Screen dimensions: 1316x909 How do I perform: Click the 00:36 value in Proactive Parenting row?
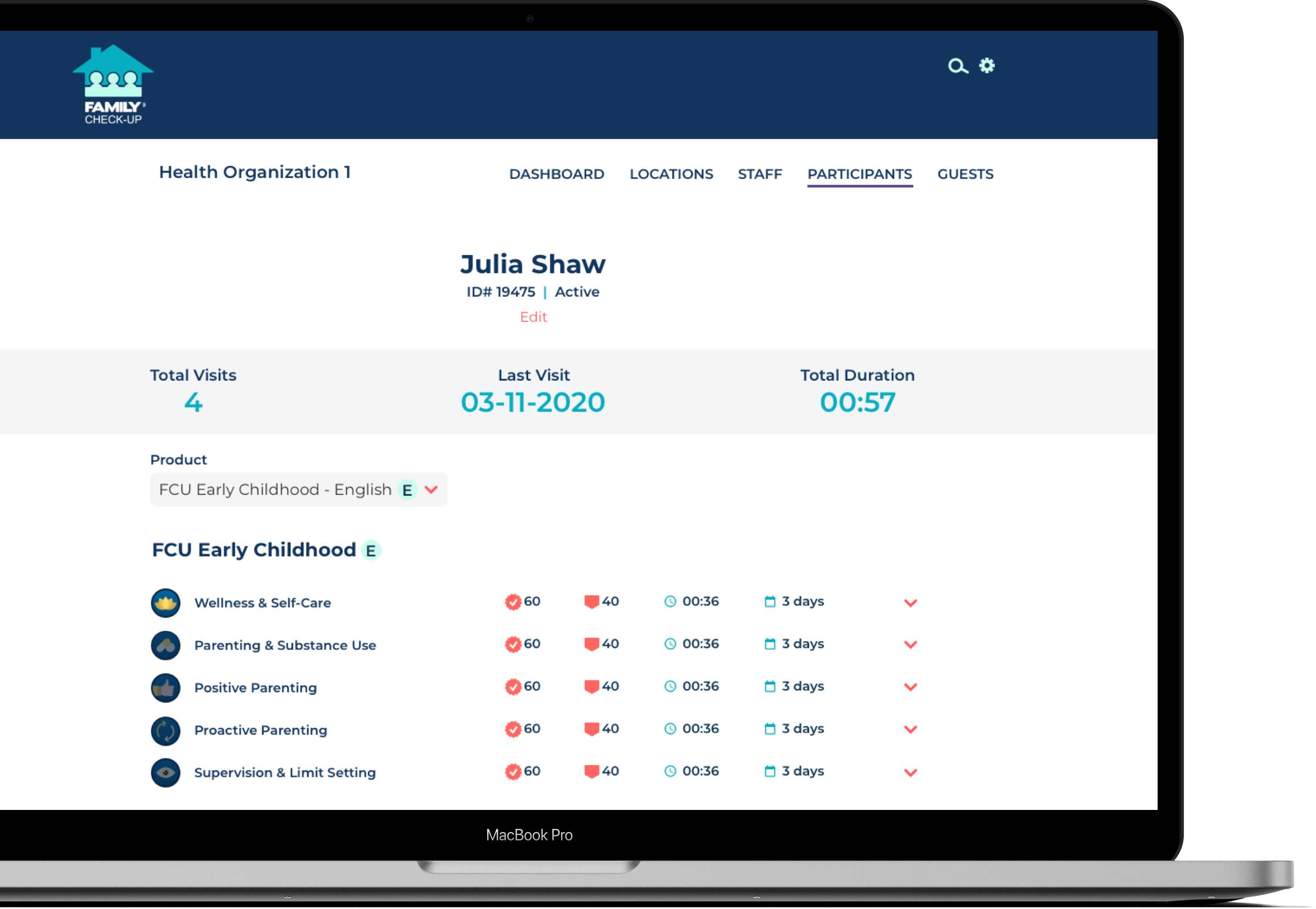[701, 728]
